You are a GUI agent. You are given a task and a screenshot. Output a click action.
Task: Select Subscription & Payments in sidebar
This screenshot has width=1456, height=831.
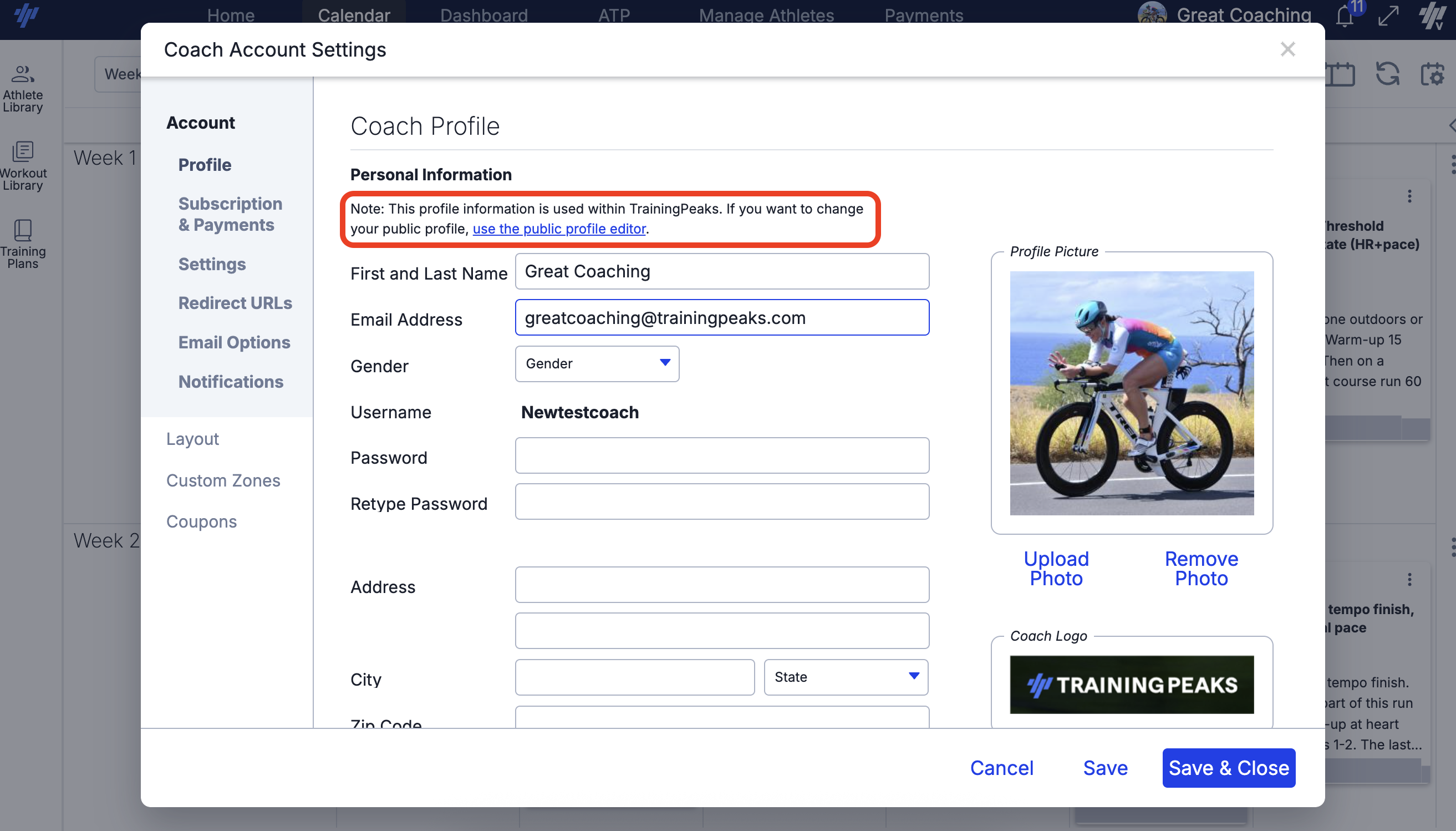tap(230, 214)
